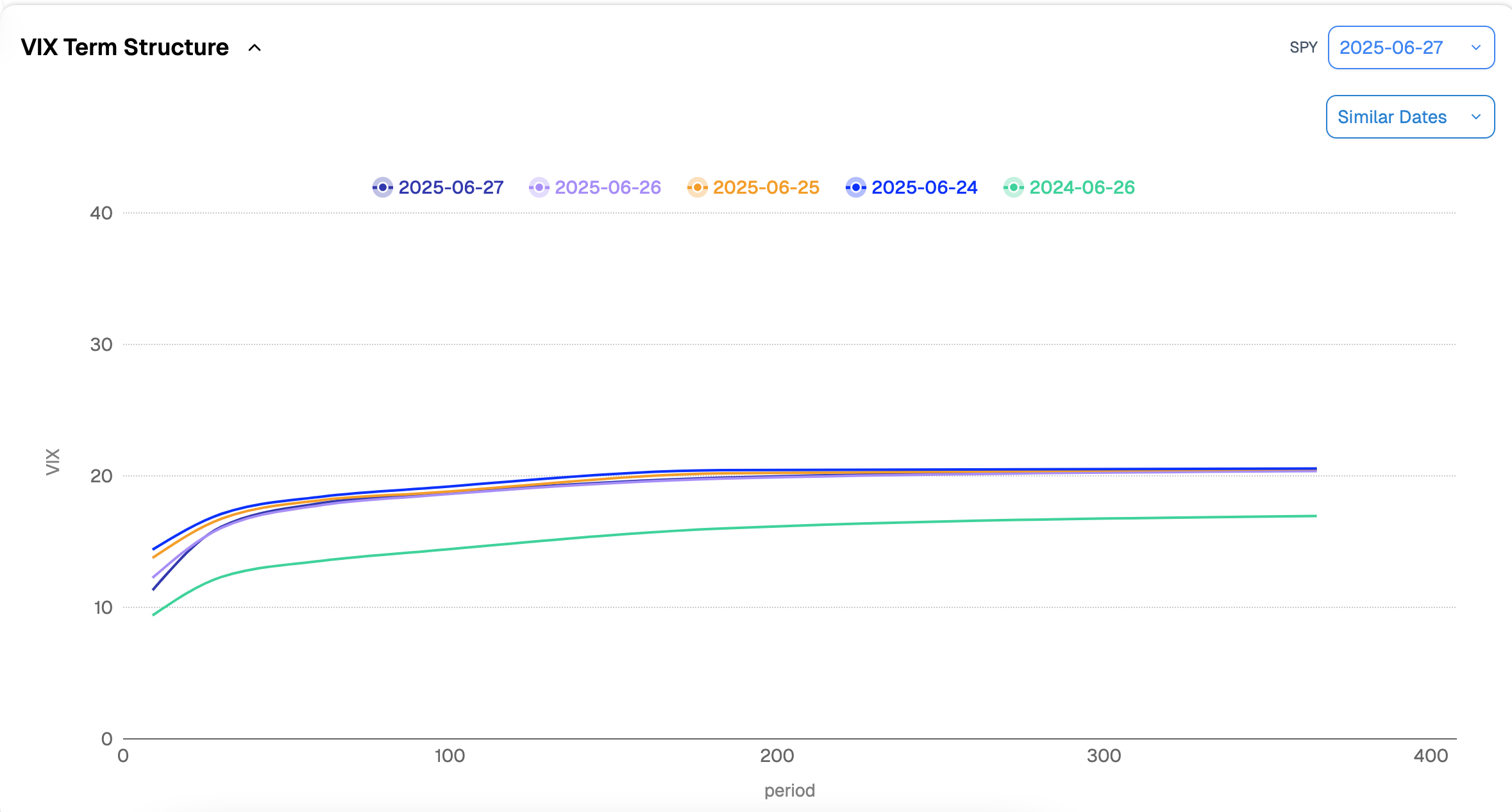1512x812 pixels.
Task: Toggle visibility of 2025-06-24 series label
Action: tap(924, 187)
